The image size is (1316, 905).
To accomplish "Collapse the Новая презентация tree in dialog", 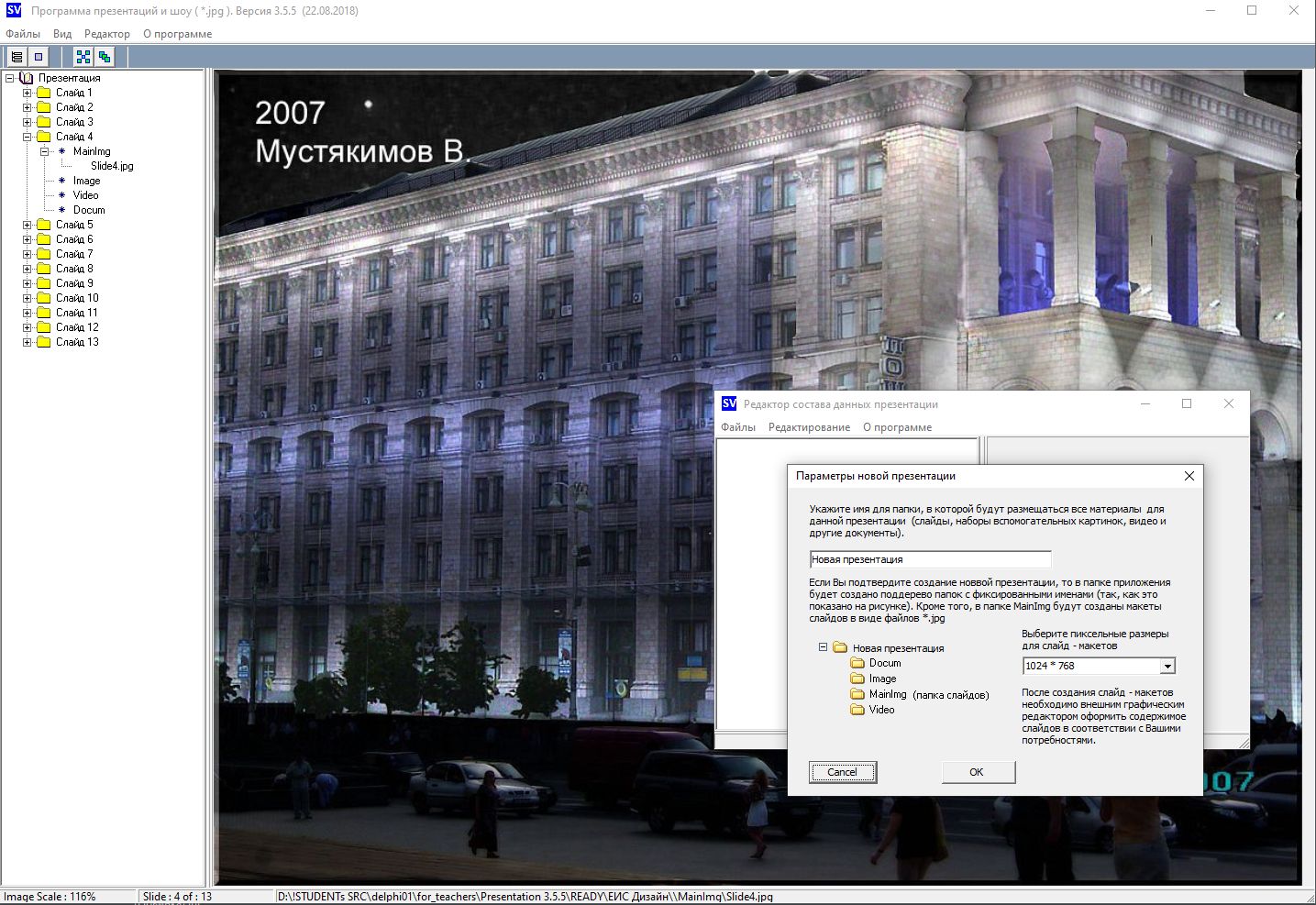I will click(x=824, y=647).
